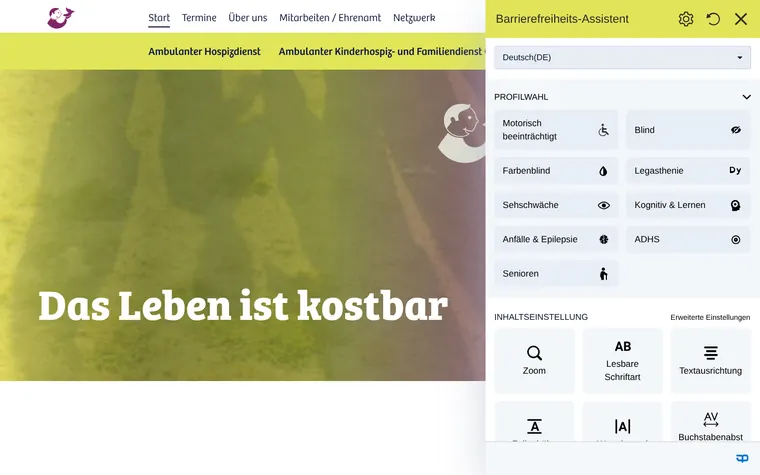Activate the Senioren profile
Image resolution: width=760 pixels, height=475 pixels.
tap(556, 274)
